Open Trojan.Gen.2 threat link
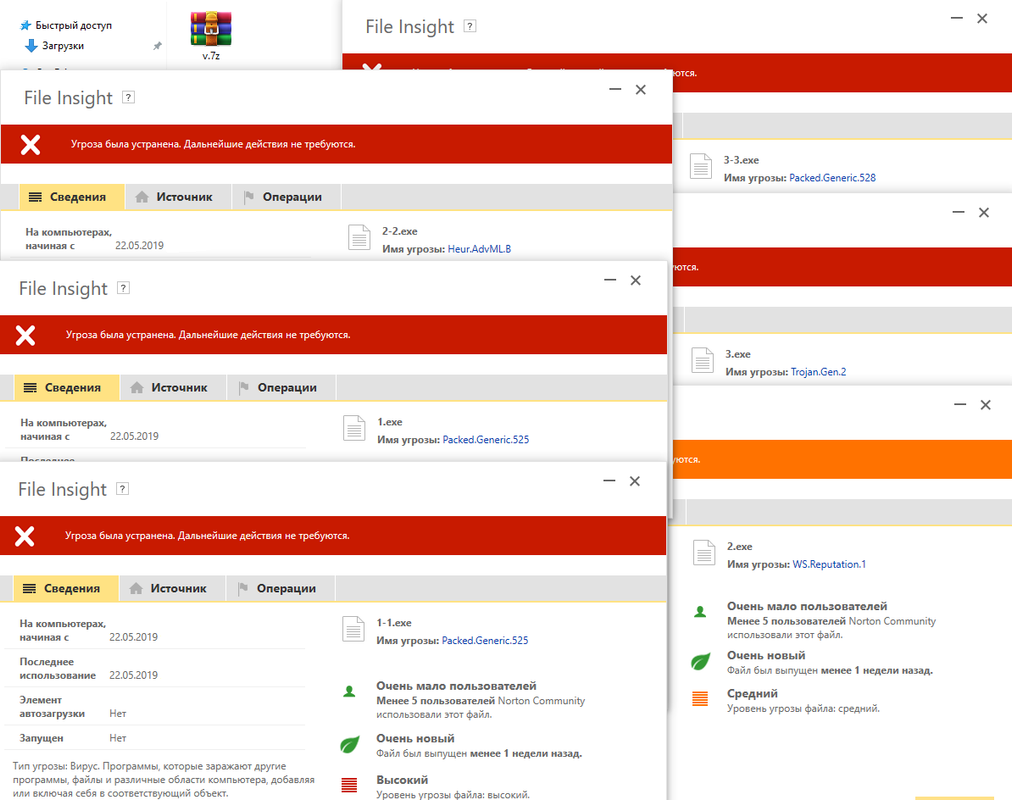Viewport: 1012px width, 800px height. [818, 372]
